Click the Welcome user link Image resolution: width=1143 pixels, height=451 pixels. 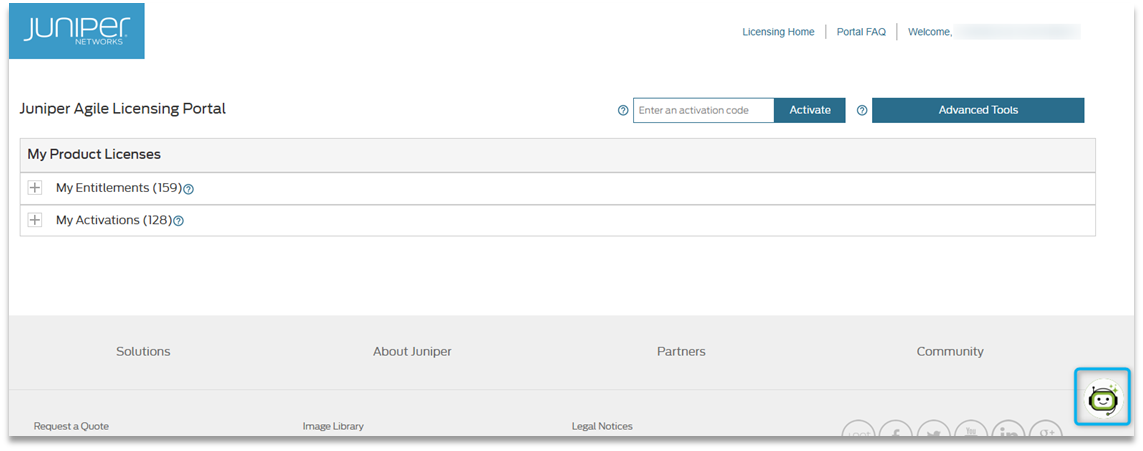(994, 32)
